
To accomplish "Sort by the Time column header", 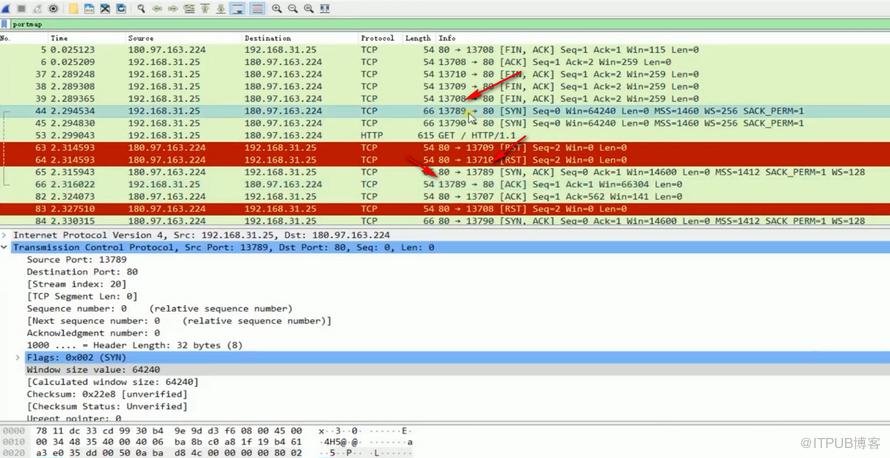I will click(59, 38).
